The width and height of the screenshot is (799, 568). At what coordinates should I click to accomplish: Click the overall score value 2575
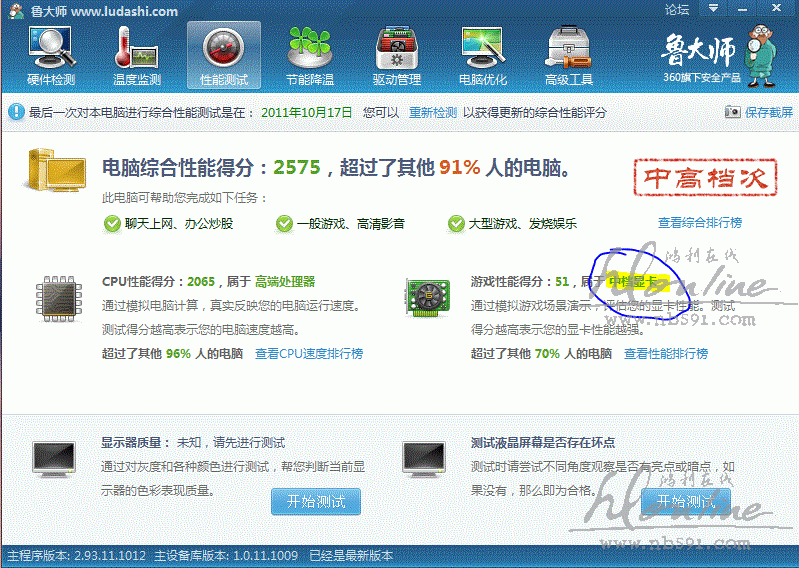pyautogui.click(x=297, y=167)
